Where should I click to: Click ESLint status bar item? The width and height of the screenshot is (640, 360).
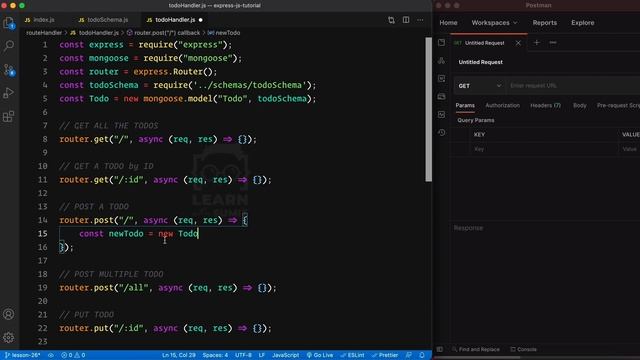(x=352, y=355)
